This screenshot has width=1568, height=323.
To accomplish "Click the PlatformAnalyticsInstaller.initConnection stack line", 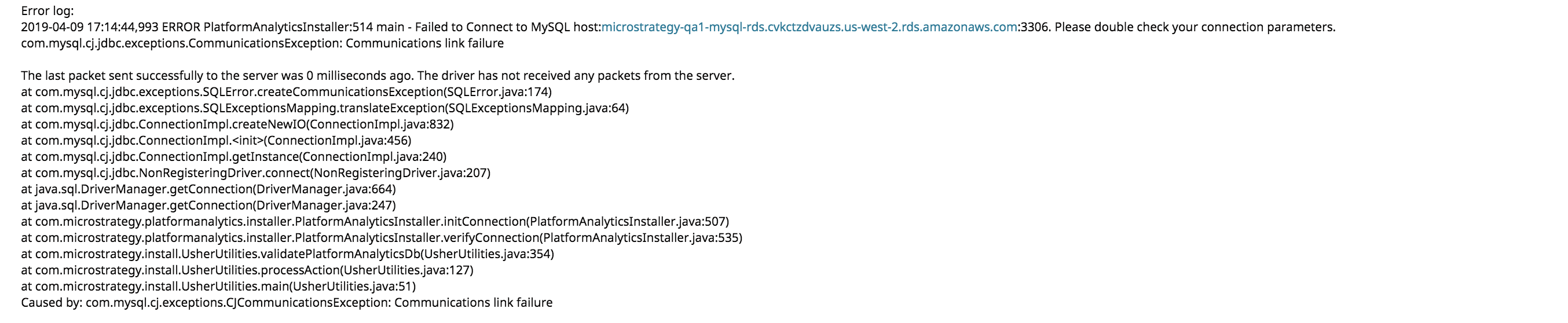I will point(375,222).
